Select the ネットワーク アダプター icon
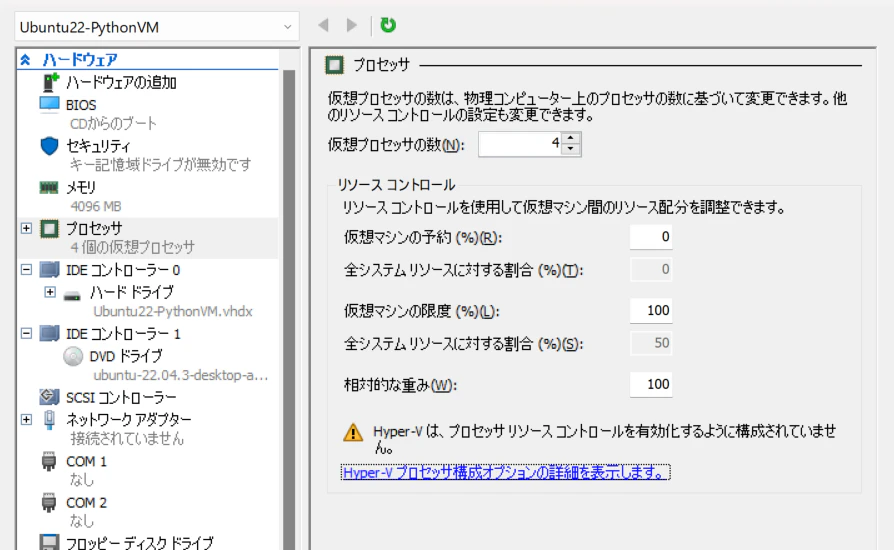This screenshot has width=894, height=550. pyautogui.click(x=50, y=420)
